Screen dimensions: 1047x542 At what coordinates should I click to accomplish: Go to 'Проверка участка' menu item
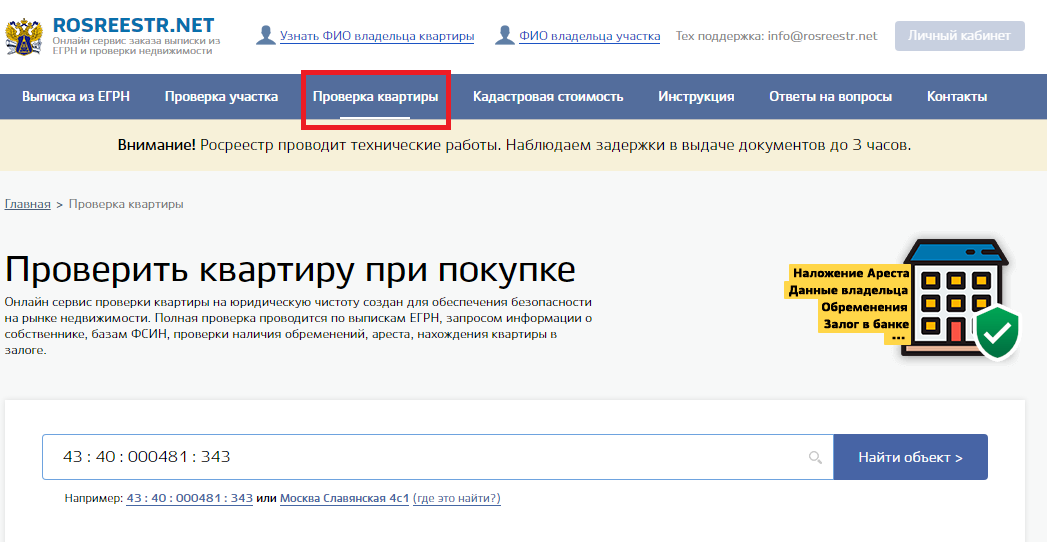click(221, 97)
